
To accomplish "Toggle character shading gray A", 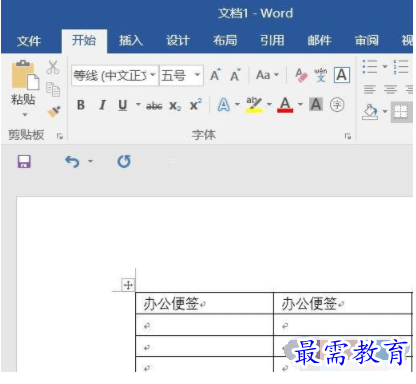I will tap(316, 105).
